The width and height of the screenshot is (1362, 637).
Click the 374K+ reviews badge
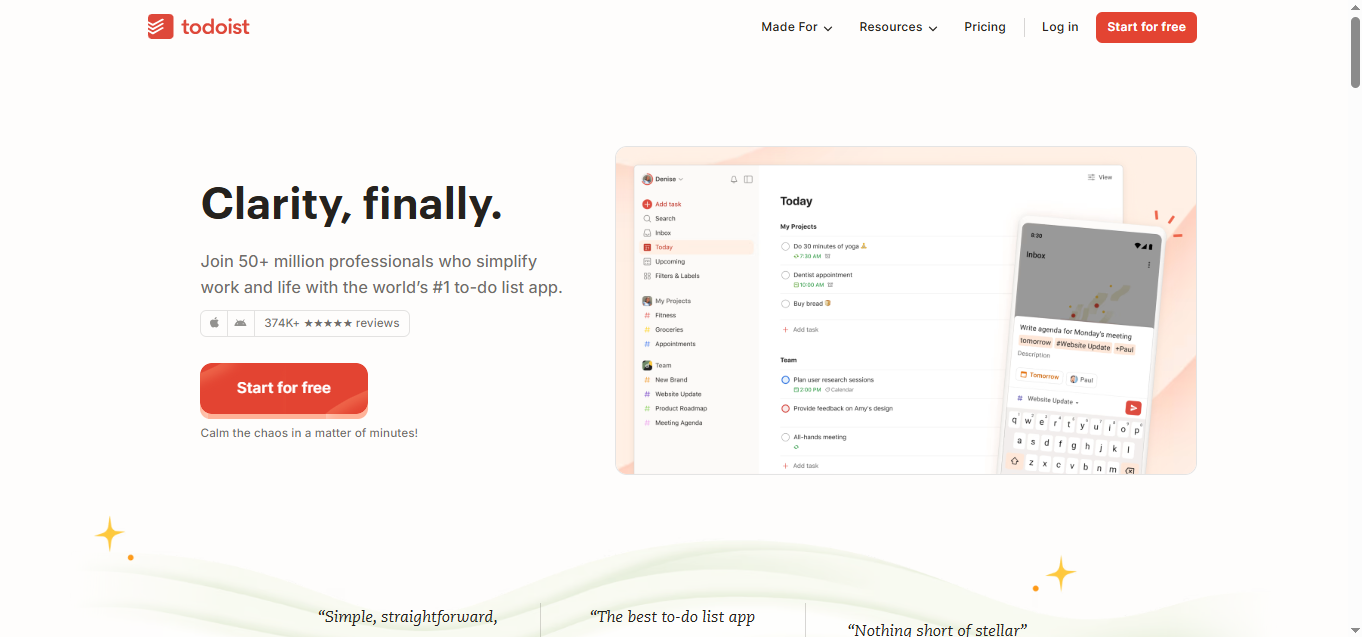coord(305,323)
